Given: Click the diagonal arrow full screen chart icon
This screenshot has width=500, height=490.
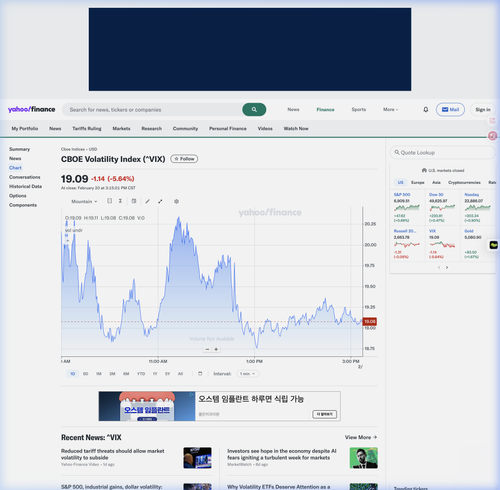Looking at the screenshot, I should point(160,201).
